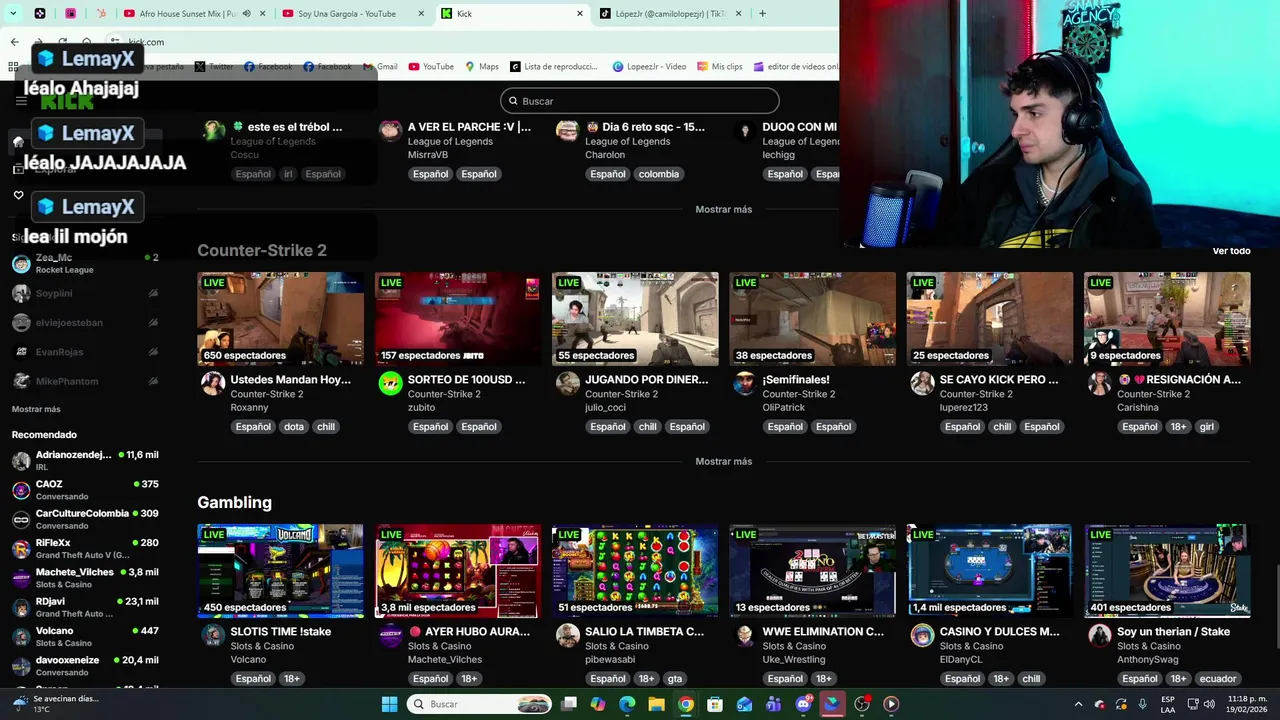Screen dimensions: 1280x720
Task: Select the gta tag under pibewasabi's stream
Action: click(675, 679)
